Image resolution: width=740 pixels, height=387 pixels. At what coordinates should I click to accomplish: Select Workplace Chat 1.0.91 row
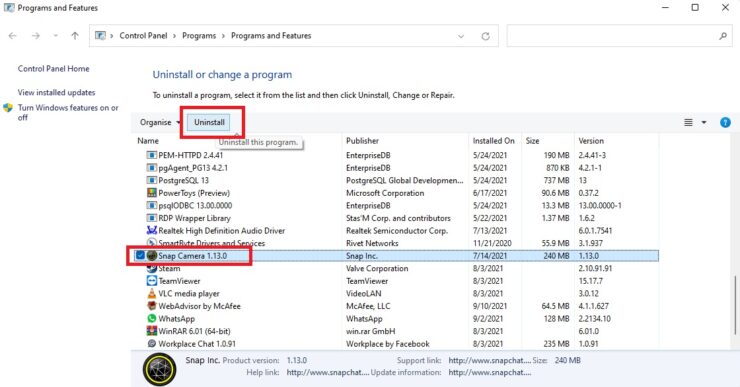point(395,344)
